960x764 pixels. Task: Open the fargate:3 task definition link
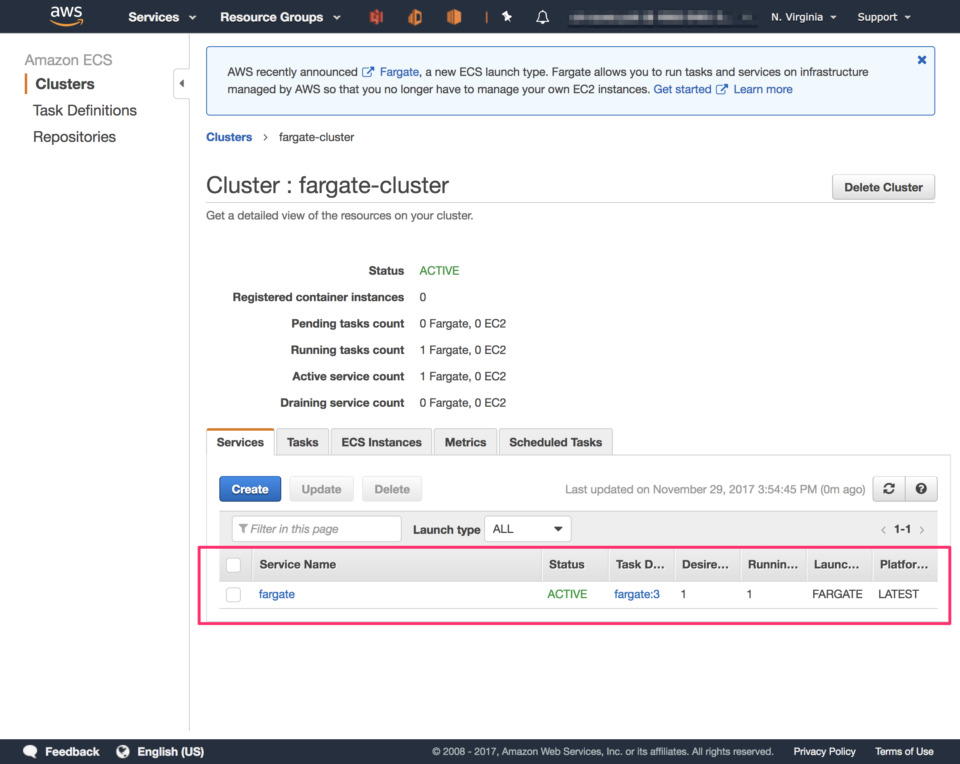click(x=637, y=594)
